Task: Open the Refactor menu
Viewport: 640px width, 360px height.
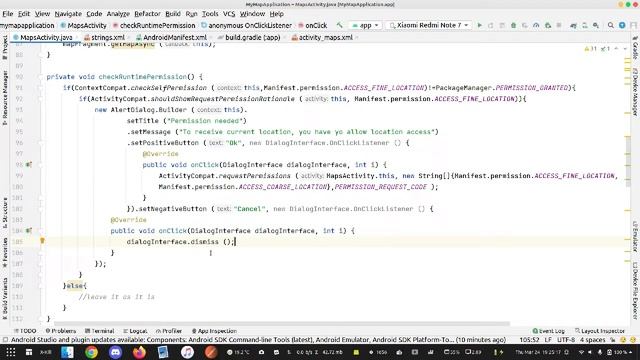Action: point(147,14)
